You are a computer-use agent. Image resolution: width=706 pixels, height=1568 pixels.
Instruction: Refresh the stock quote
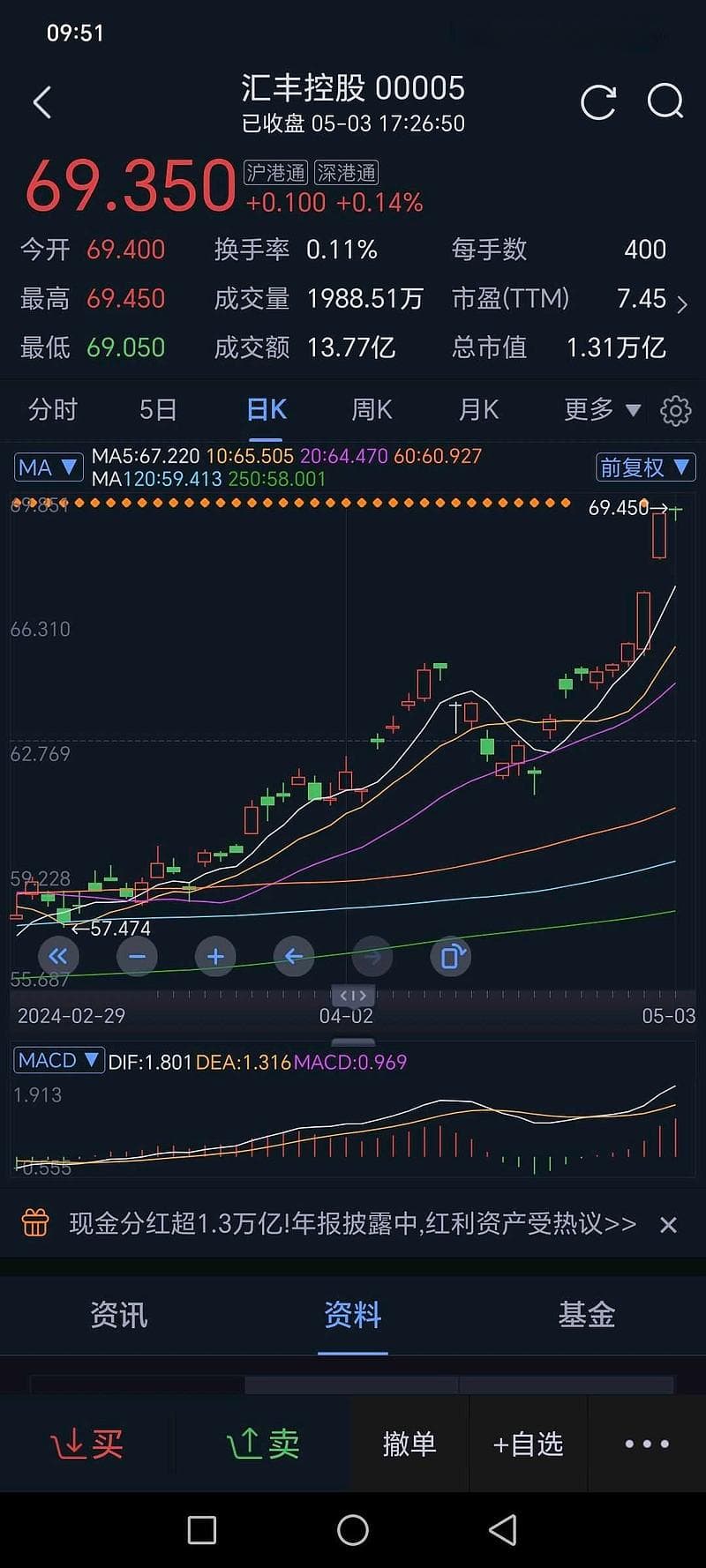[x=598, y=102]
